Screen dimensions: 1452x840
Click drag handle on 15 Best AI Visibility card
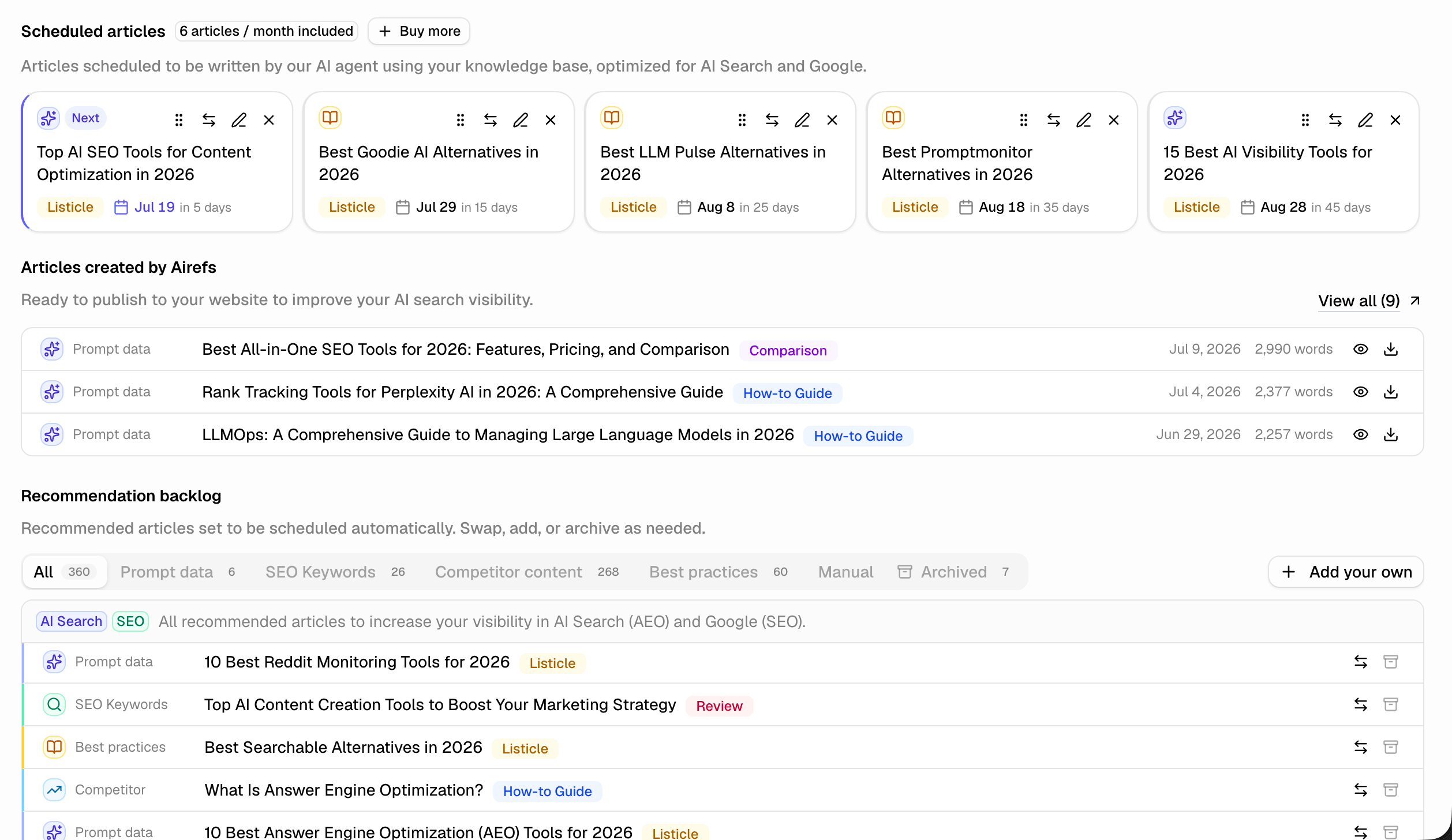pyautogui.click(x=1305, y=120)
